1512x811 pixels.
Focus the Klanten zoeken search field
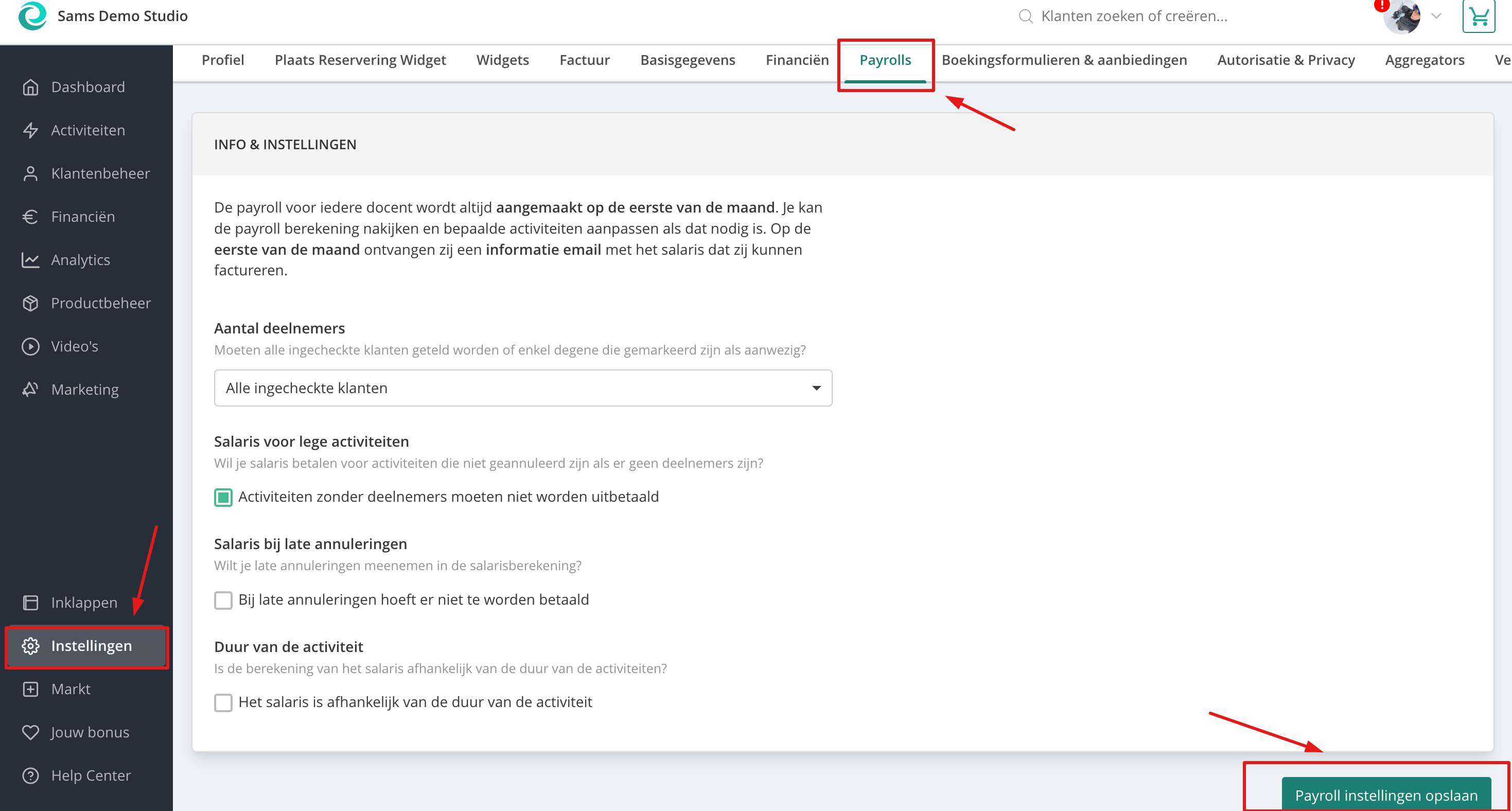(1133, 16)
